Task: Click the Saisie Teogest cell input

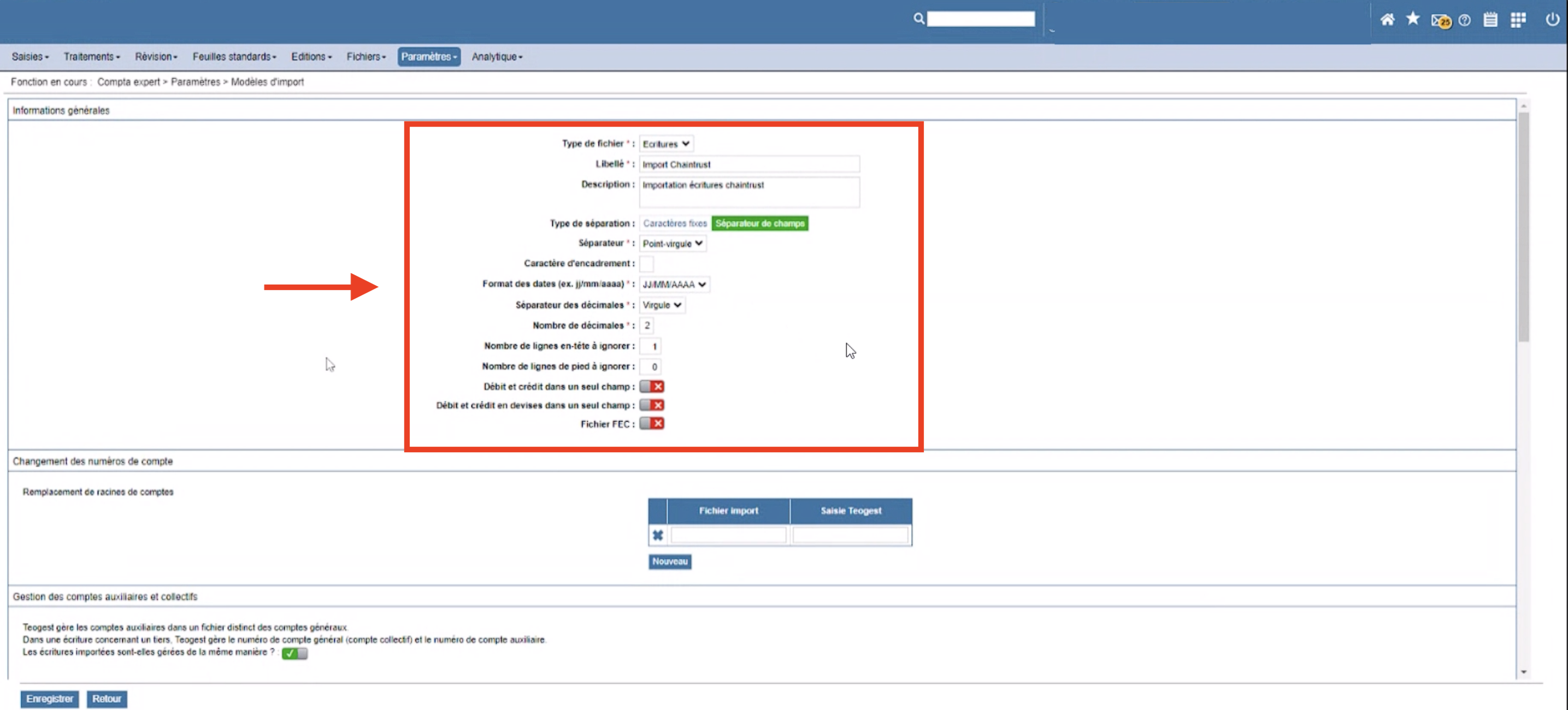Action: (850, 535)
